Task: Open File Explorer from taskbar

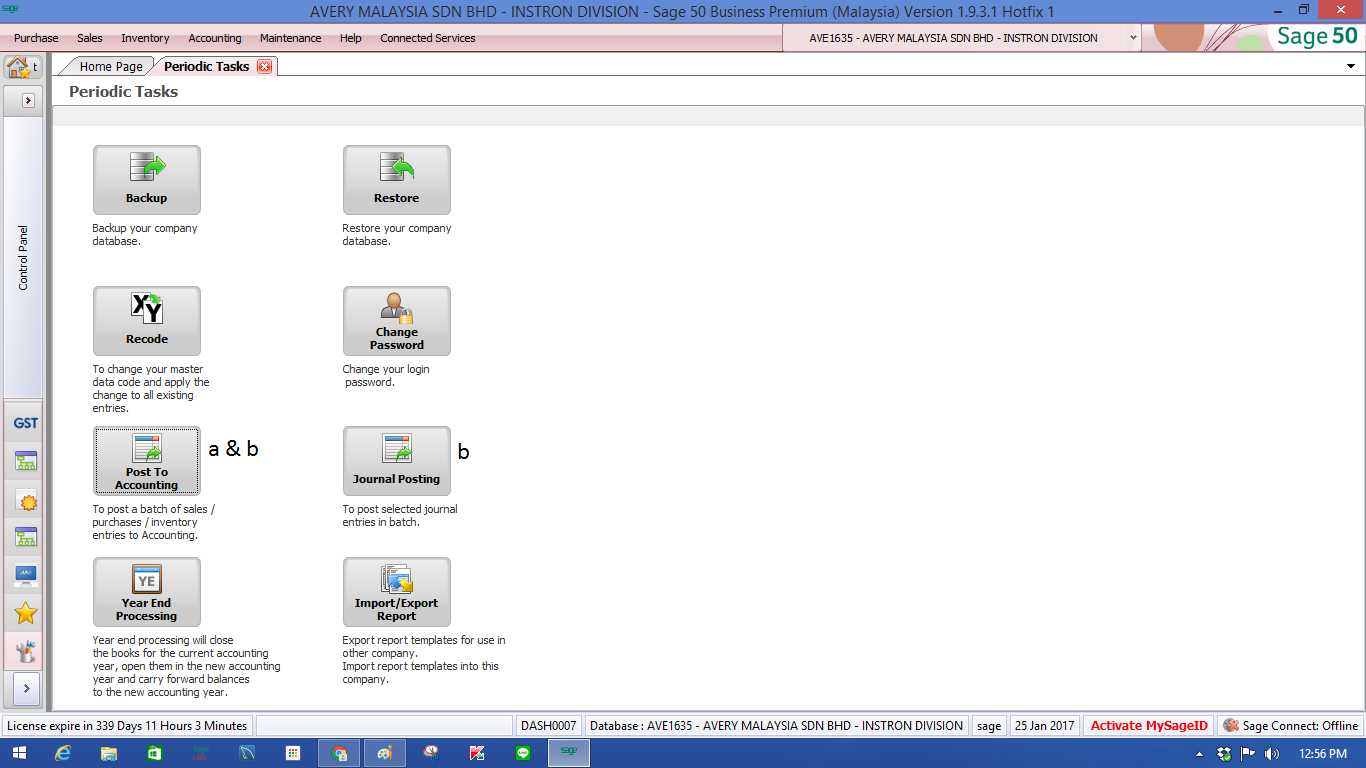Action: click(x=108, y=753)
